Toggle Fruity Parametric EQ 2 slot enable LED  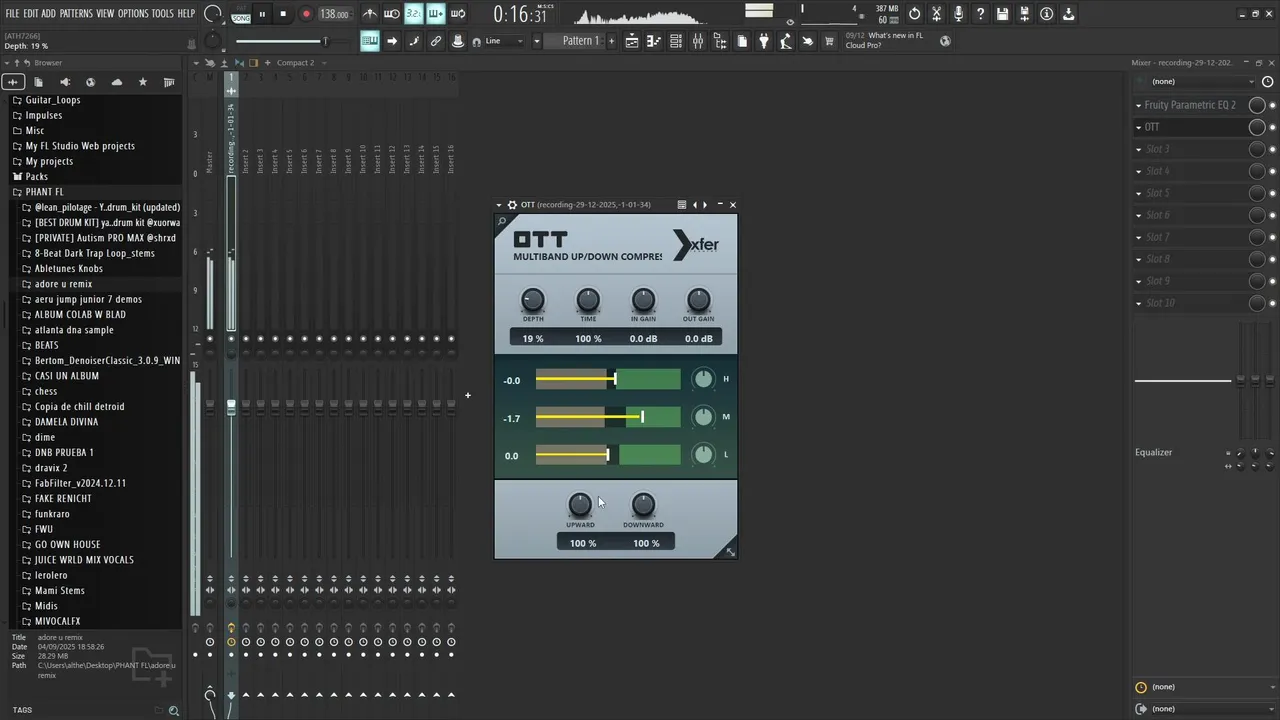[x=1273, y=105]
